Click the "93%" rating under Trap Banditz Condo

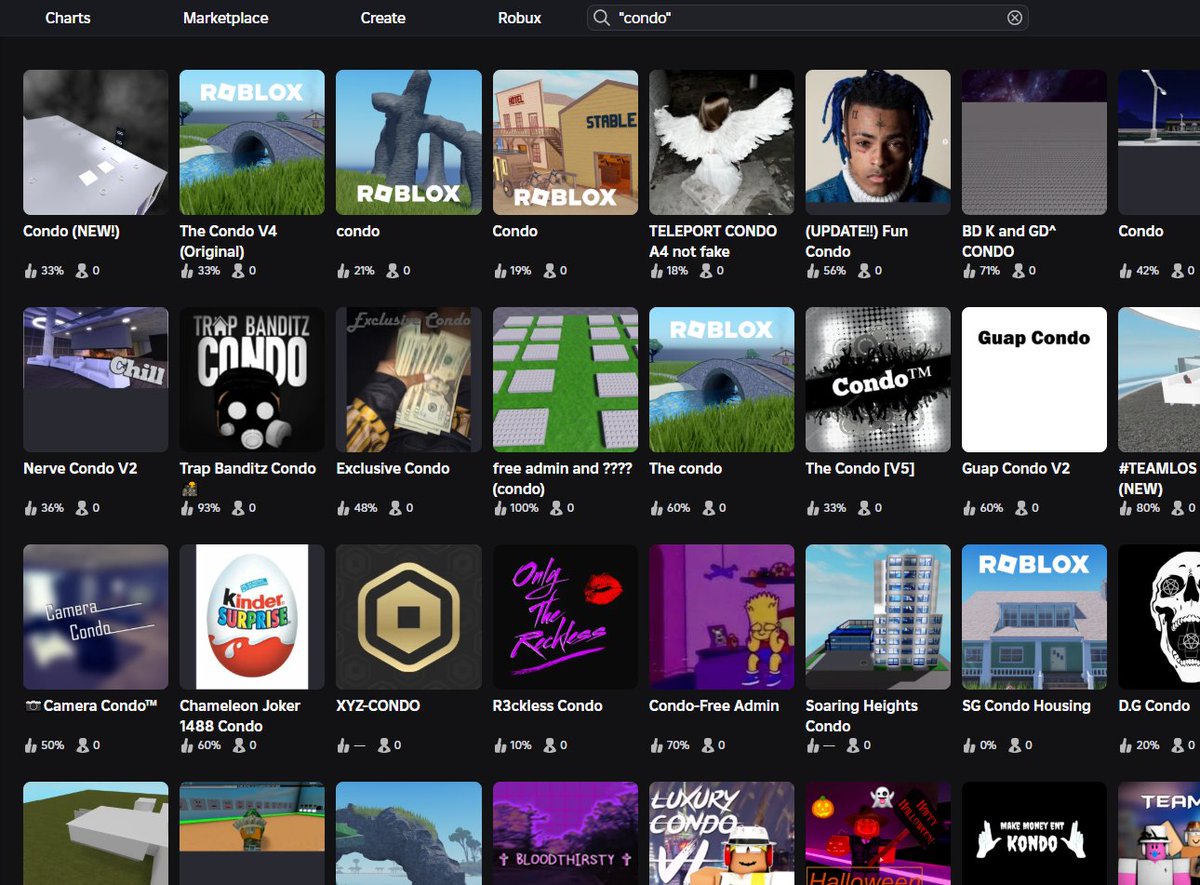[208, 508]
